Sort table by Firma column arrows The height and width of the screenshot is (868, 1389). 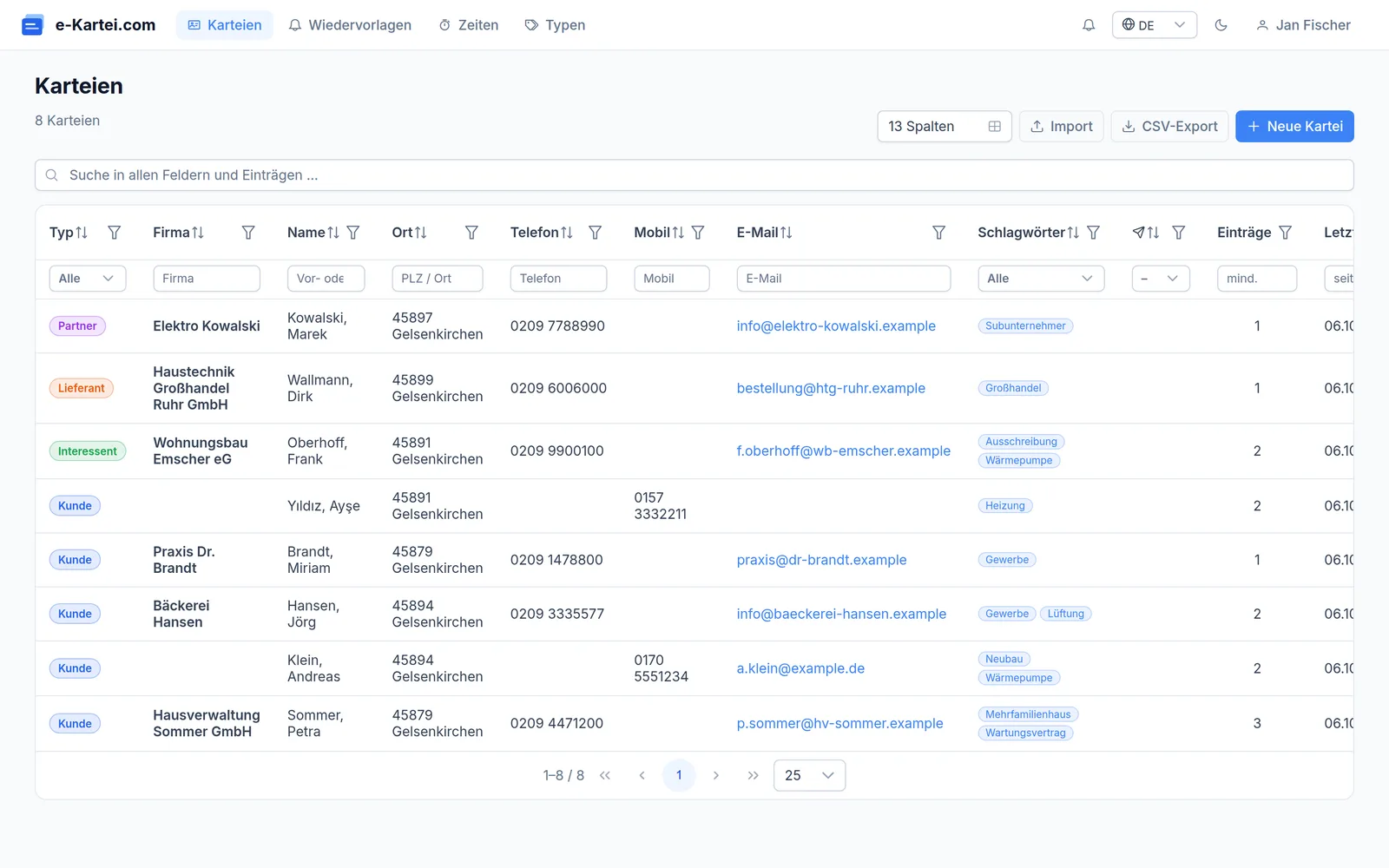coord(198,233)
